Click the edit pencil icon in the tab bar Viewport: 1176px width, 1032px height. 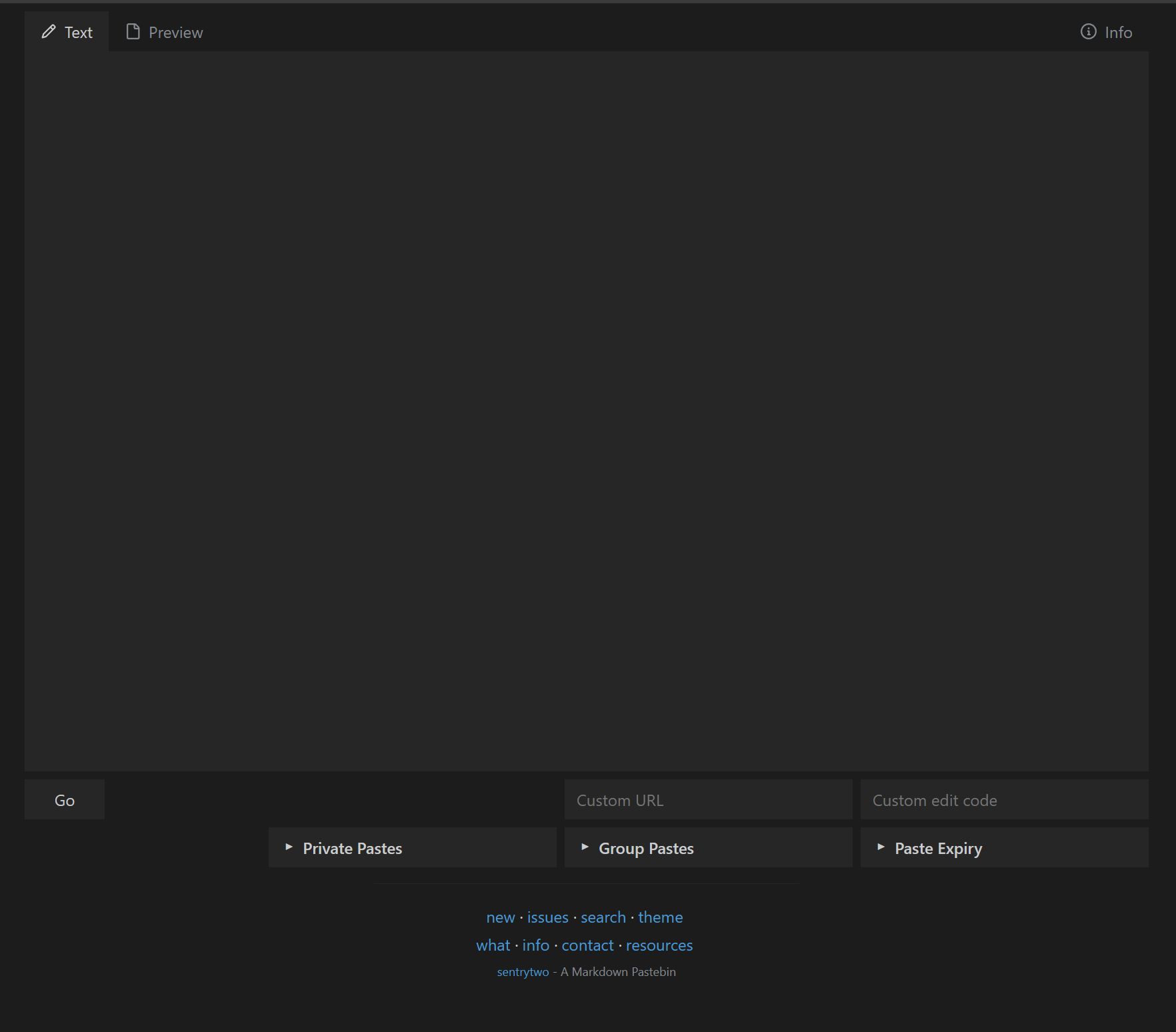47,31
